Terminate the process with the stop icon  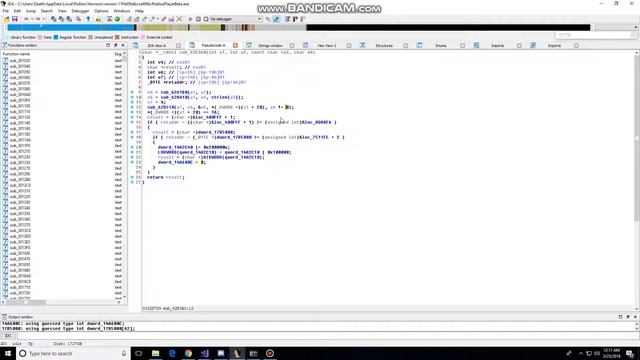coord(206,19)
